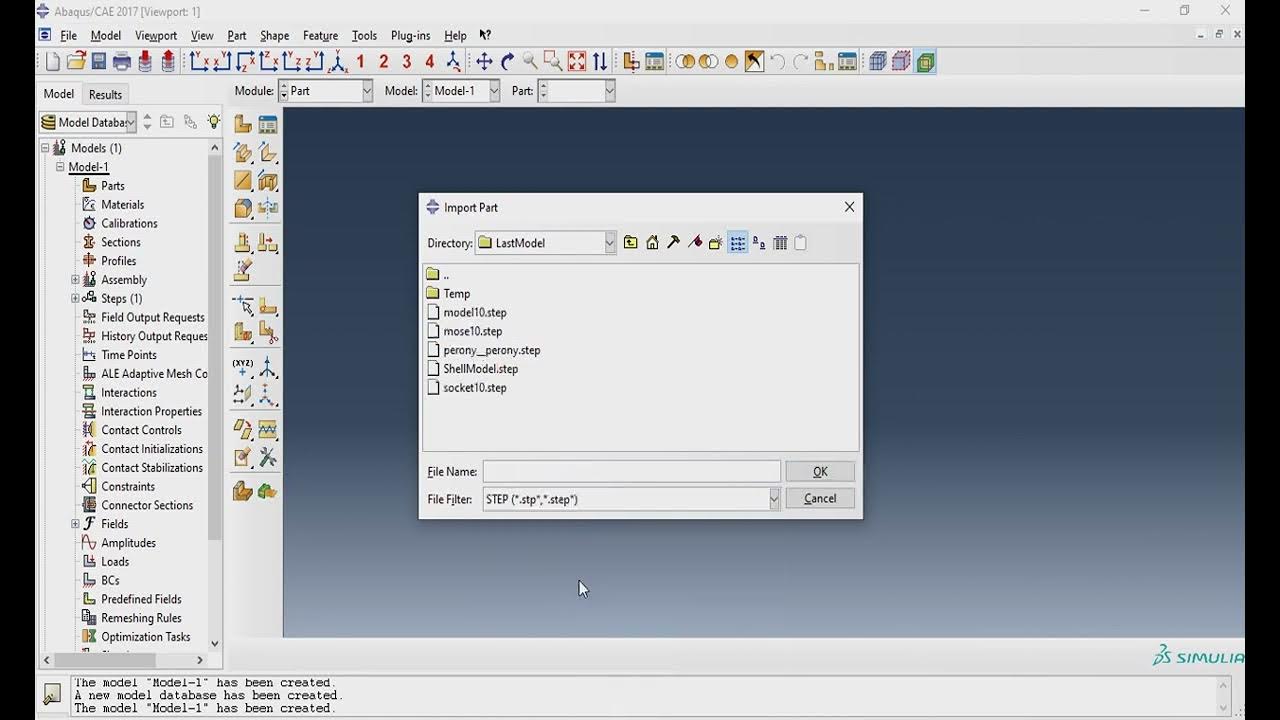The height and width of the screenshot is (720, 1280).
Task: Enable hidden render style cube
Action: point(901,62)
